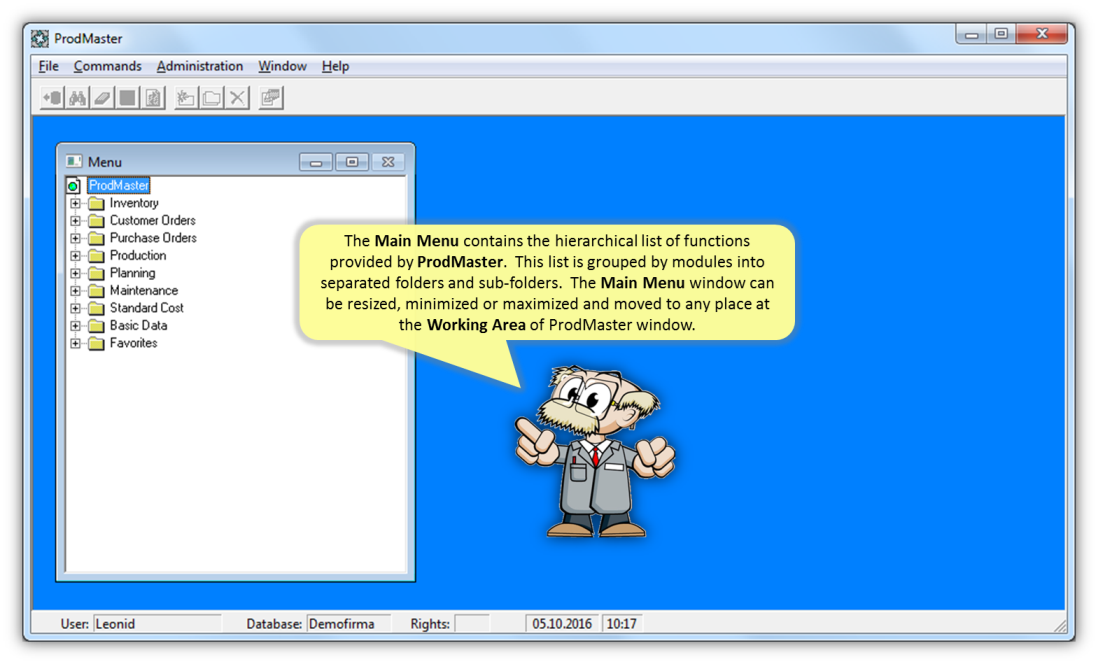Open the File menu
The height and width of the screenshot is (664, 1098).
48,66
